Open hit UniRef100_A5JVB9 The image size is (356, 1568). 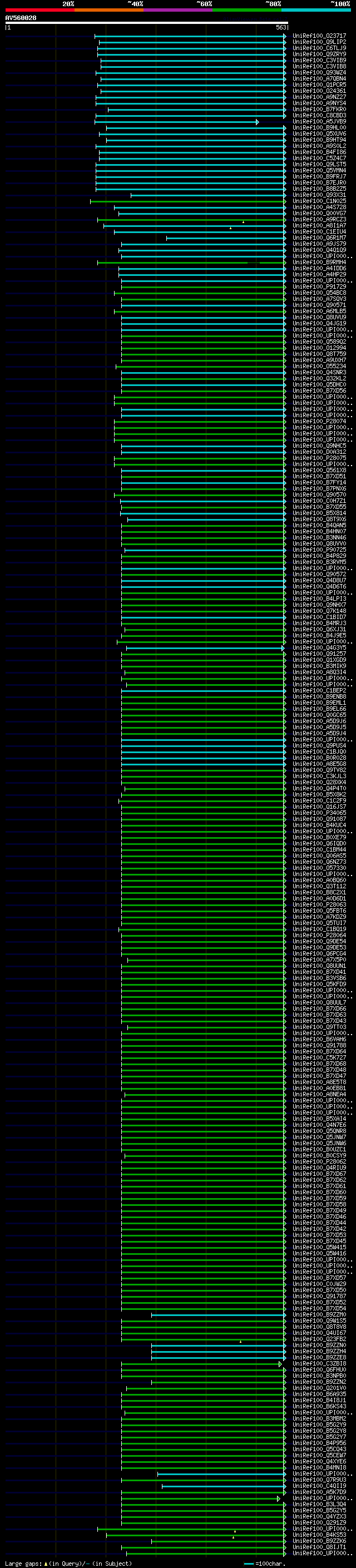319,122
